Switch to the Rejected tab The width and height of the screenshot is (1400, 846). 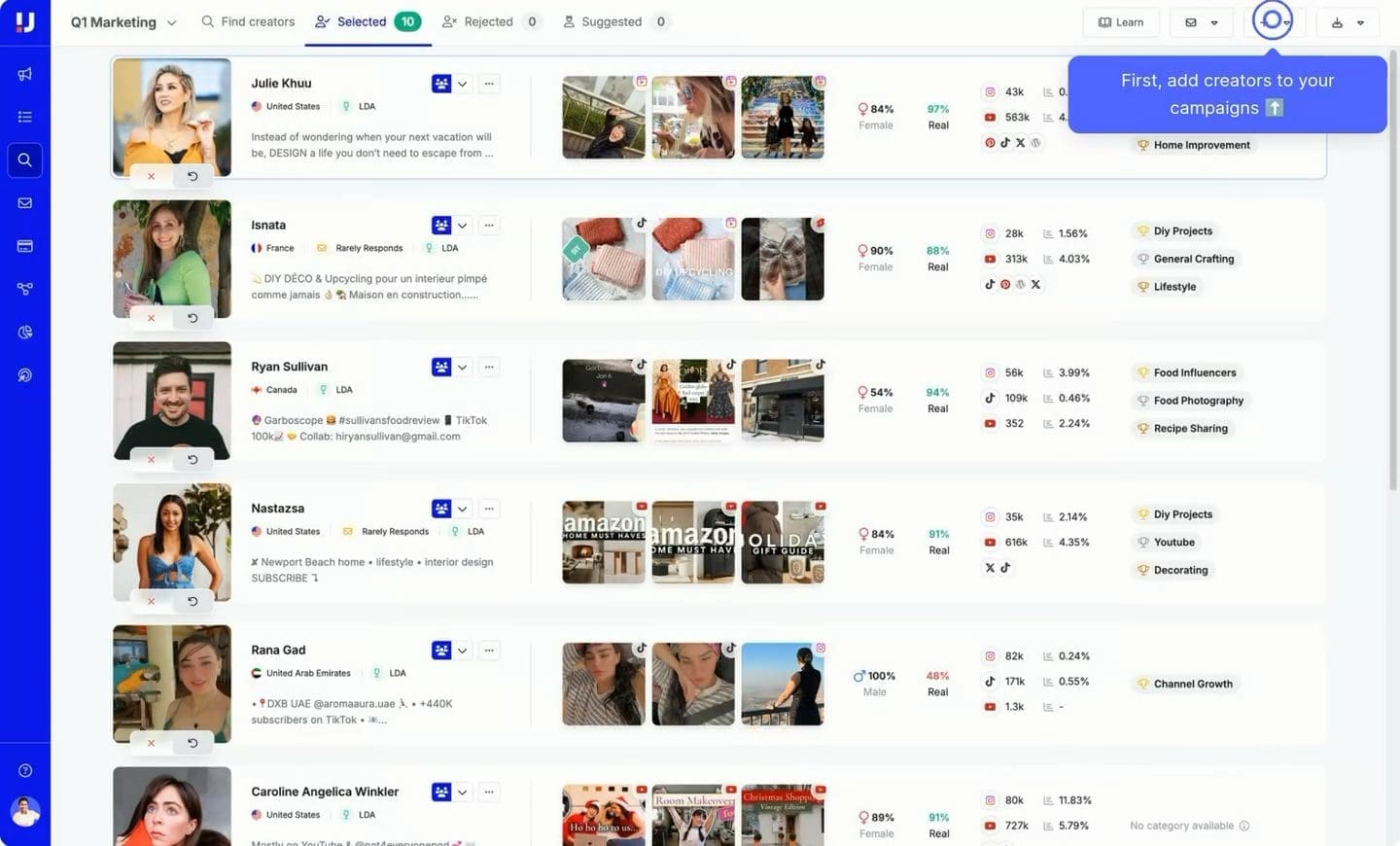[x=491, y=21]
